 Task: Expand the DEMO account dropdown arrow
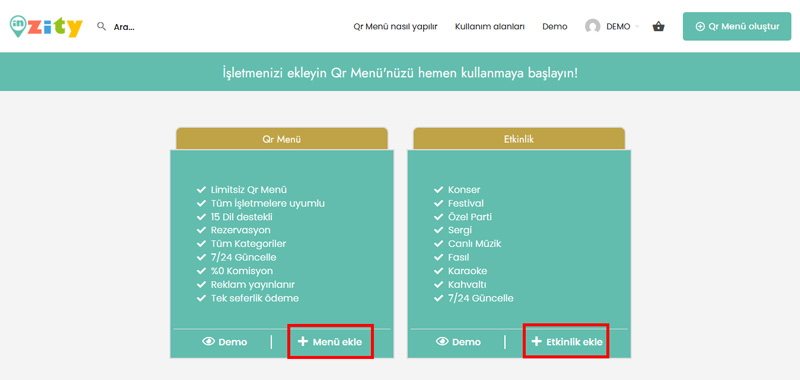637,27
